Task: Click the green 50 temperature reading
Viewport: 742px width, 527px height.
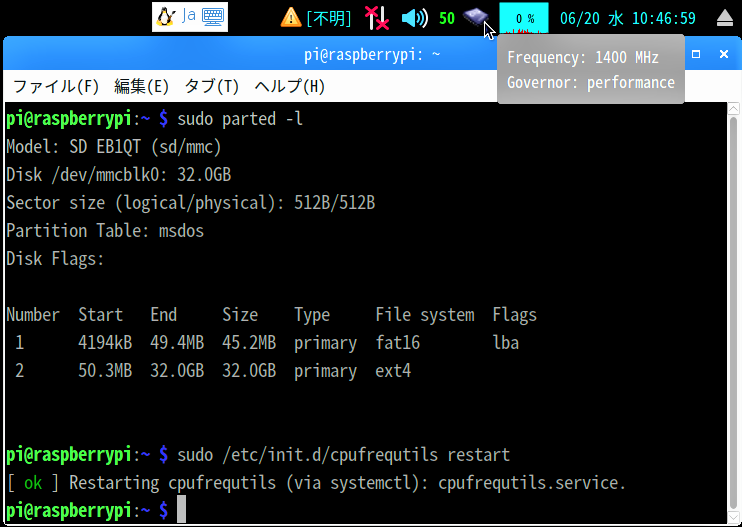Action: 447,18
